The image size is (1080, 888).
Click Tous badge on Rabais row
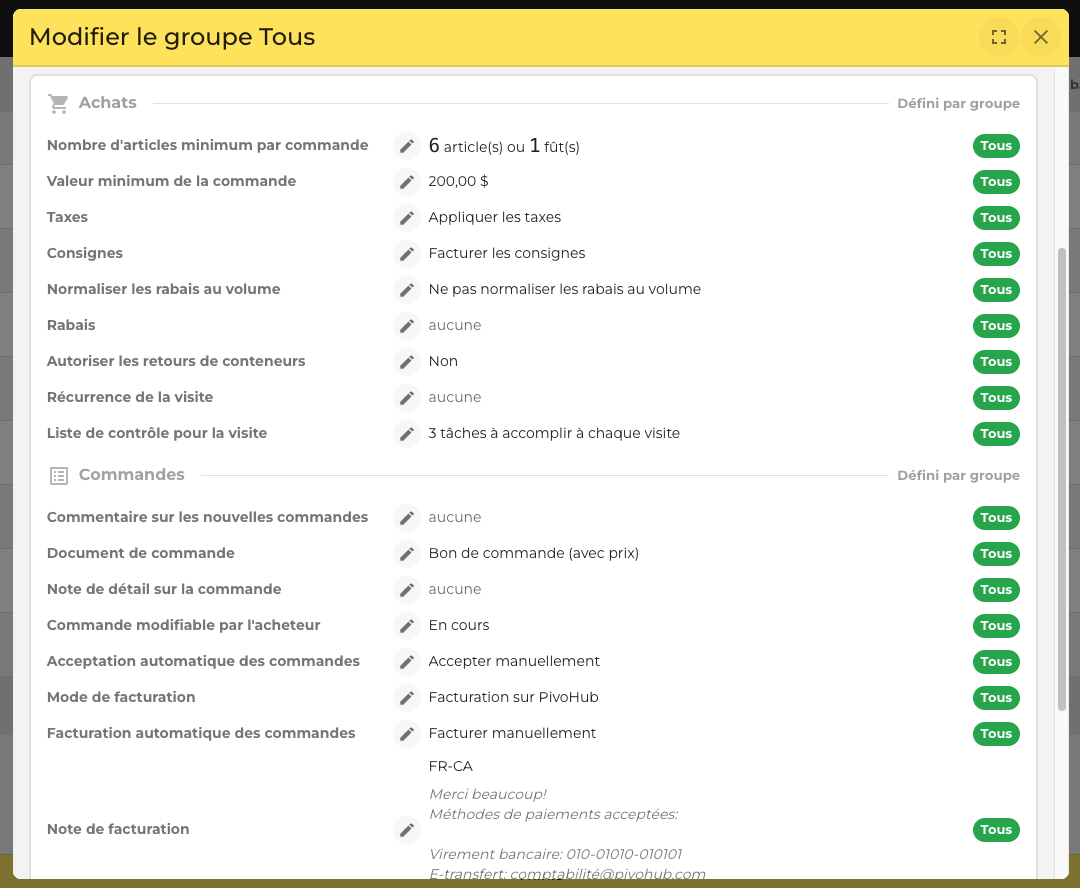(x=996, y=325)
